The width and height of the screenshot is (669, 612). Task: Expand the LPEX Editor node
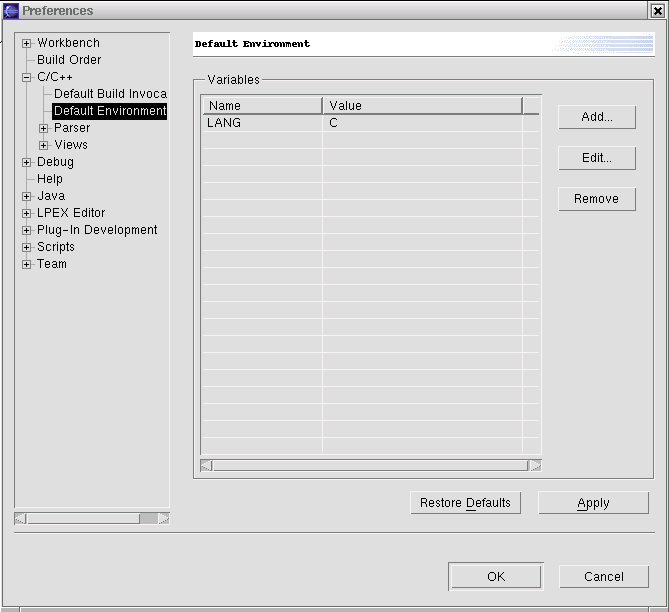pos(27,213)
